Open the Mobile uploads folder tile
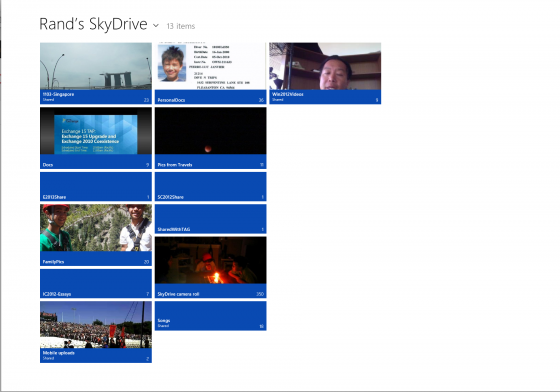Viewport: 560px width, 392px height. pos(96,332)
